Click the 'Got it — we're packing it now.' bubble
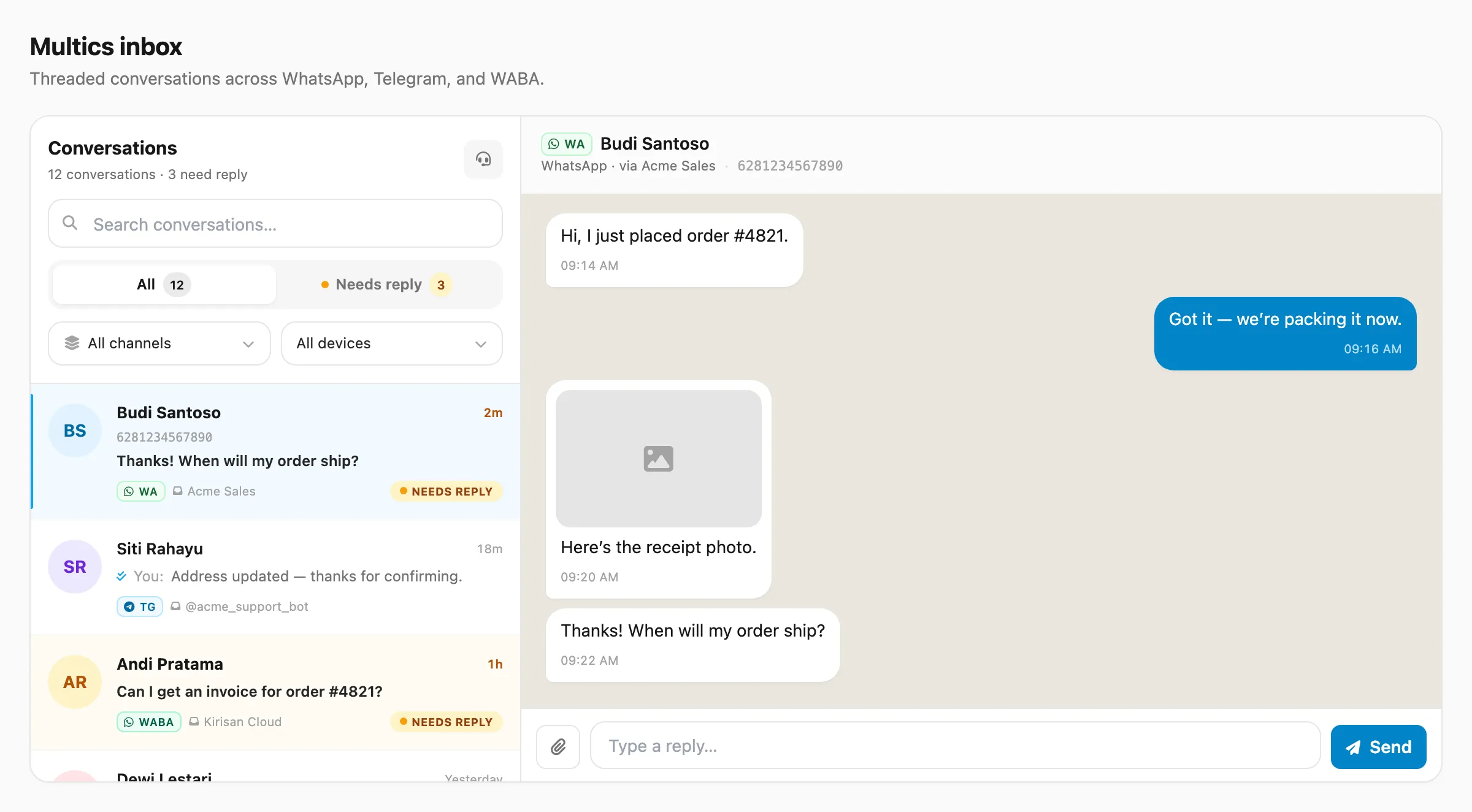The width and height of the screenshot is (1472, 812). 1285,334
